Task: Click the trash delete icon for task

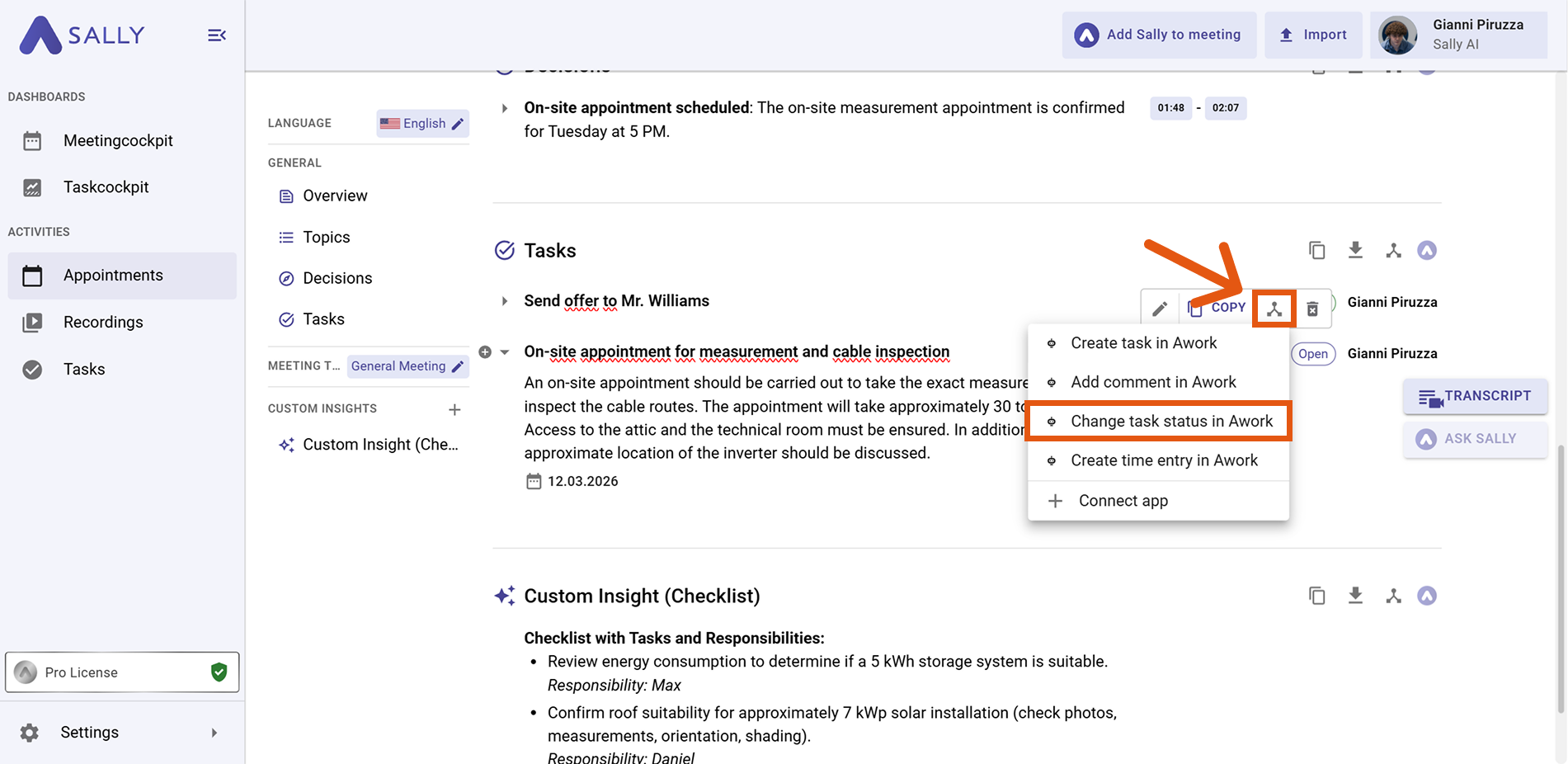Action: pyautogui.click(x=1312, y=309)
